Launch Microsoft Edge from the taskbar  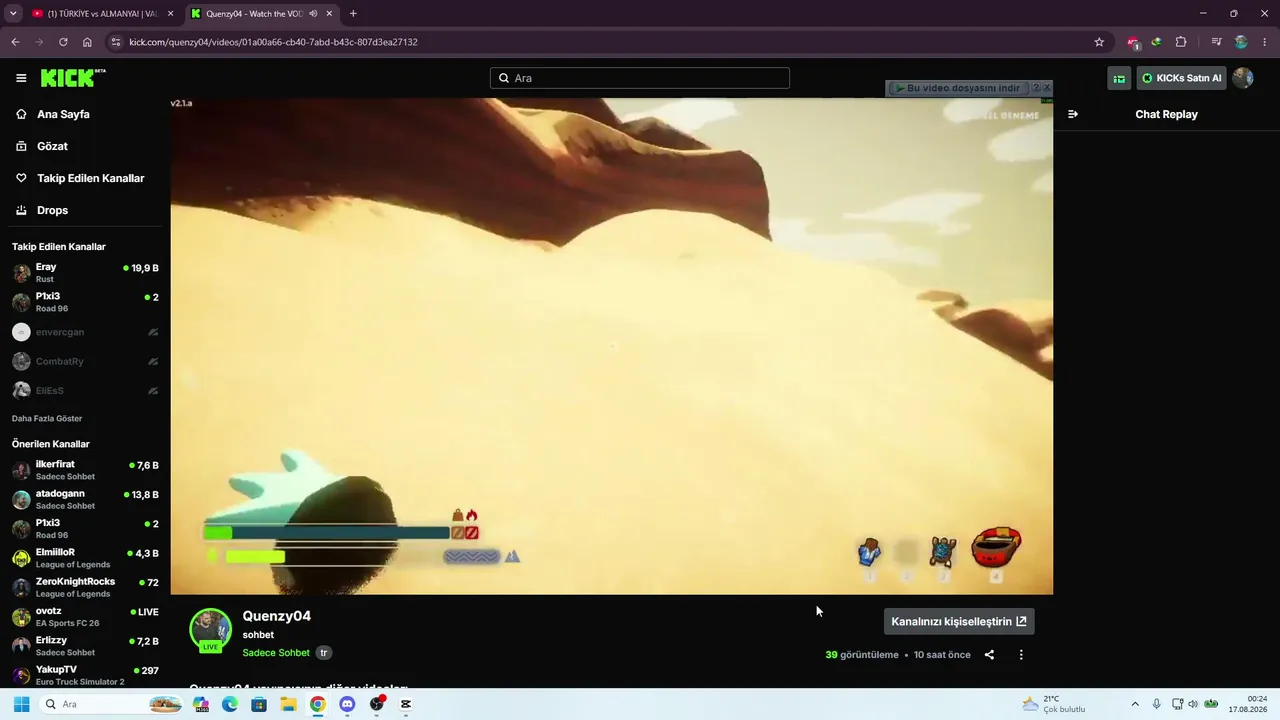click(230, 704)
